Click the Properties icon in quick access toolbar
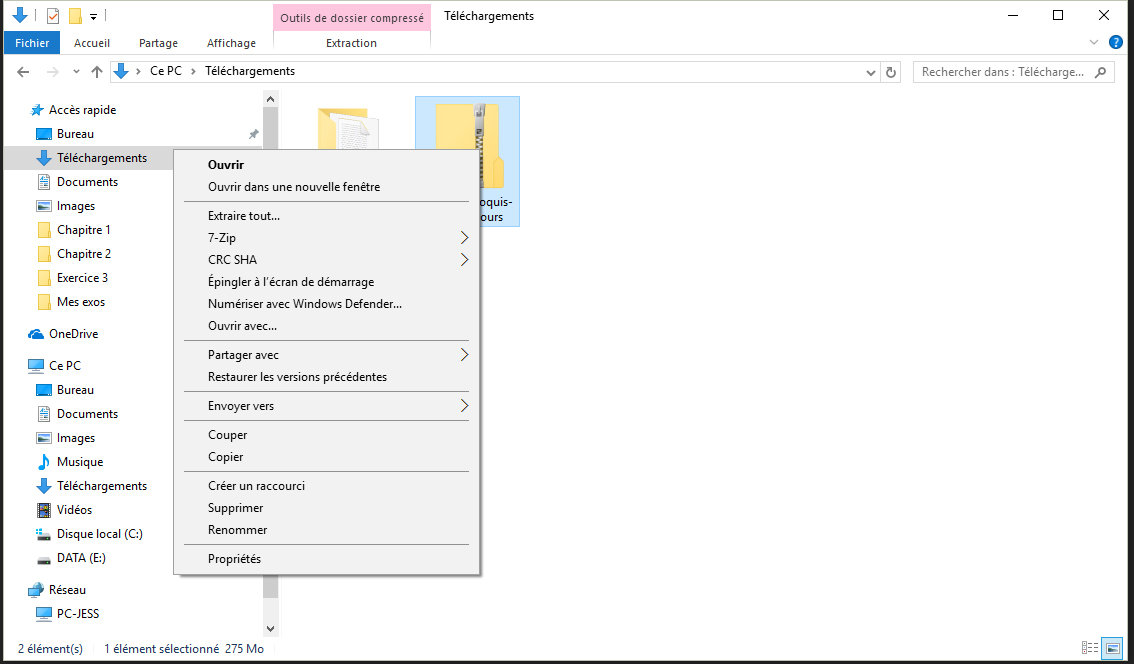Image resolution: width=1134 pixels, height=664 pixels. pos(53,16)
